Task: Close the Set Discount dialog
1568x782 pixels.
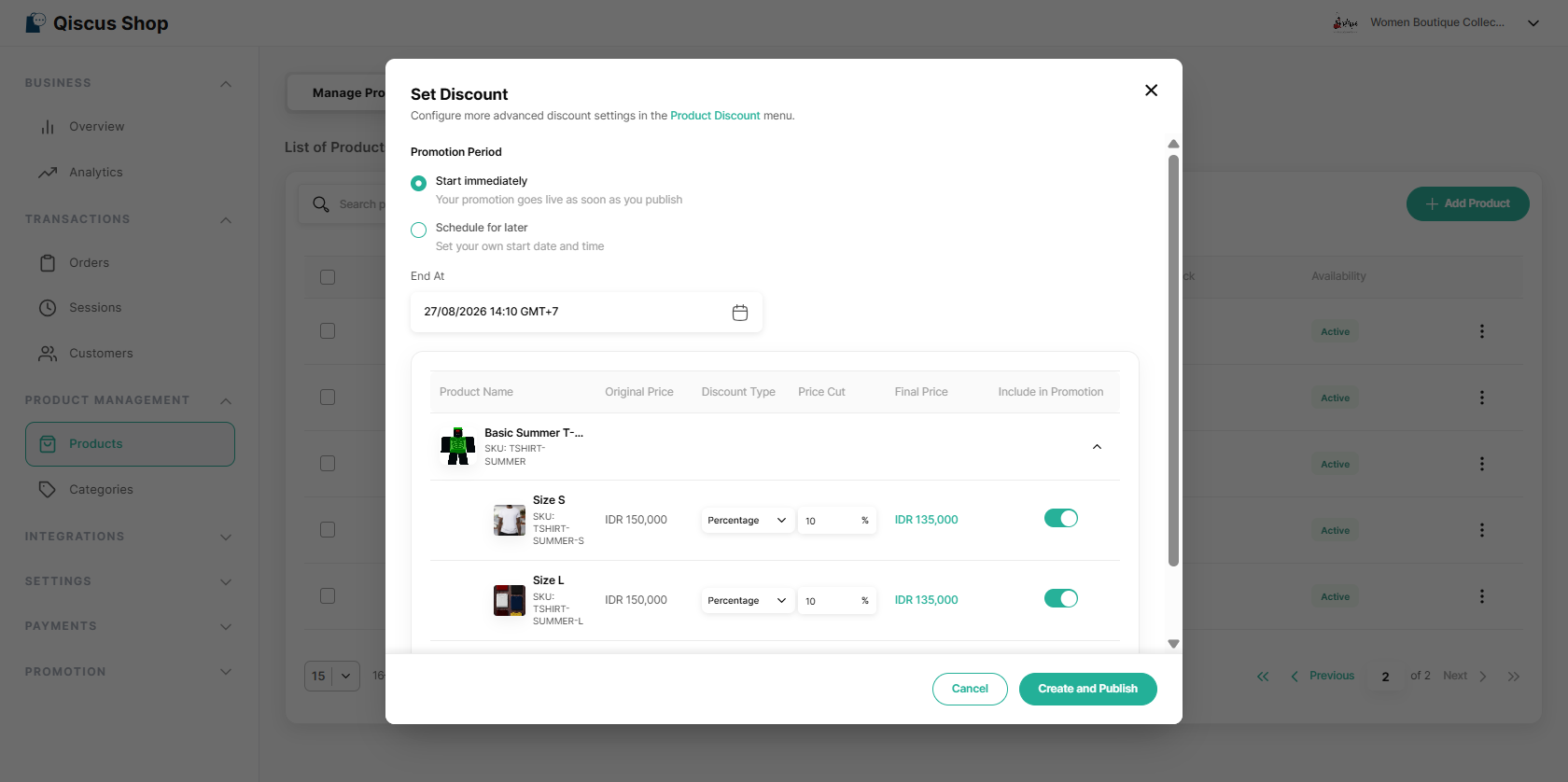Action: click(x=1151, y=91)
